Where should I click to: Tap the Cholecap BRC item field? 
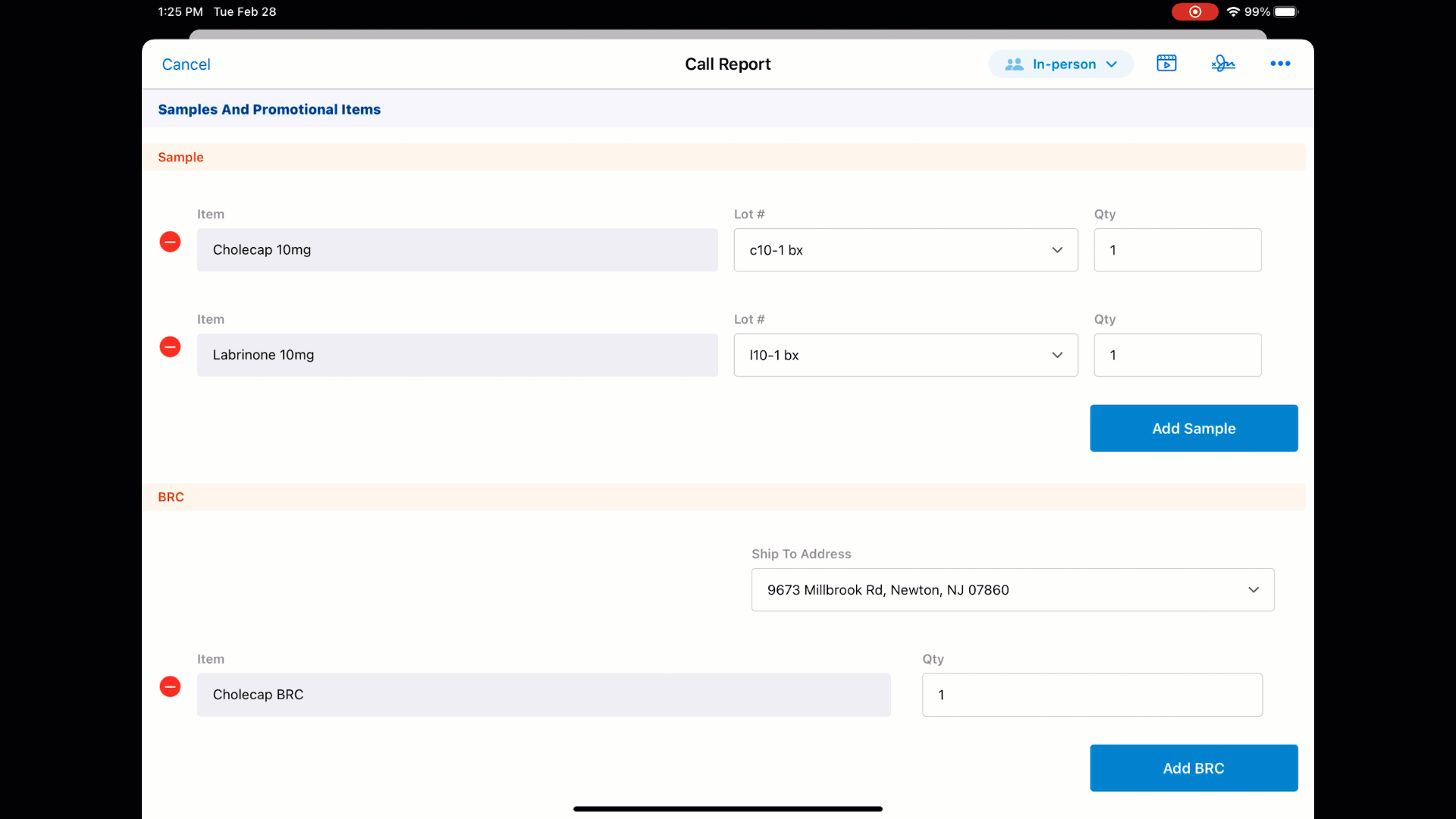[x=544, y=695]
